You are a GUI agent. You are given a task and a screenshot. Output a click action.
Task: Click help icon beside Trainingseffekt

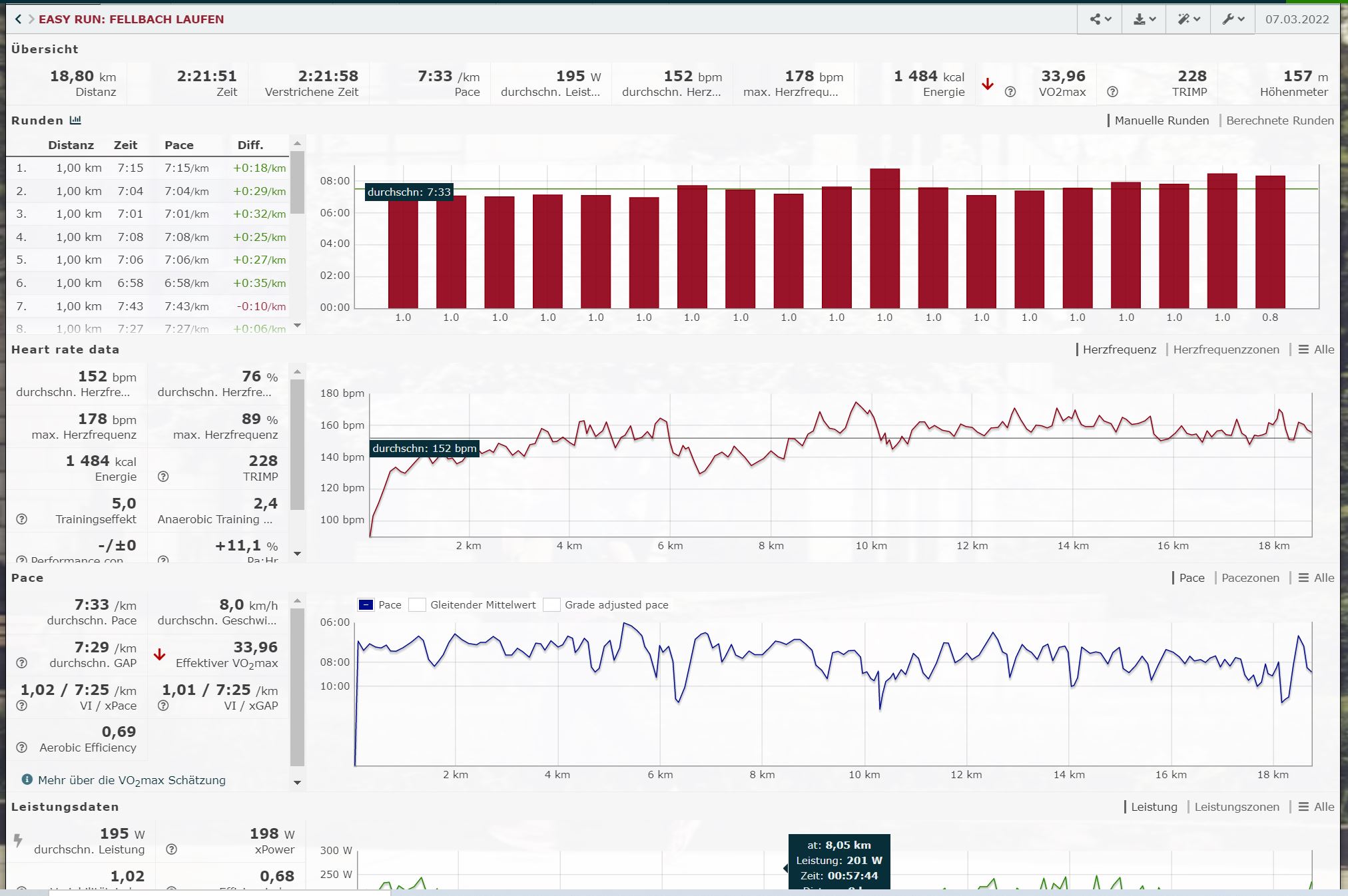(x=21, y=519)
